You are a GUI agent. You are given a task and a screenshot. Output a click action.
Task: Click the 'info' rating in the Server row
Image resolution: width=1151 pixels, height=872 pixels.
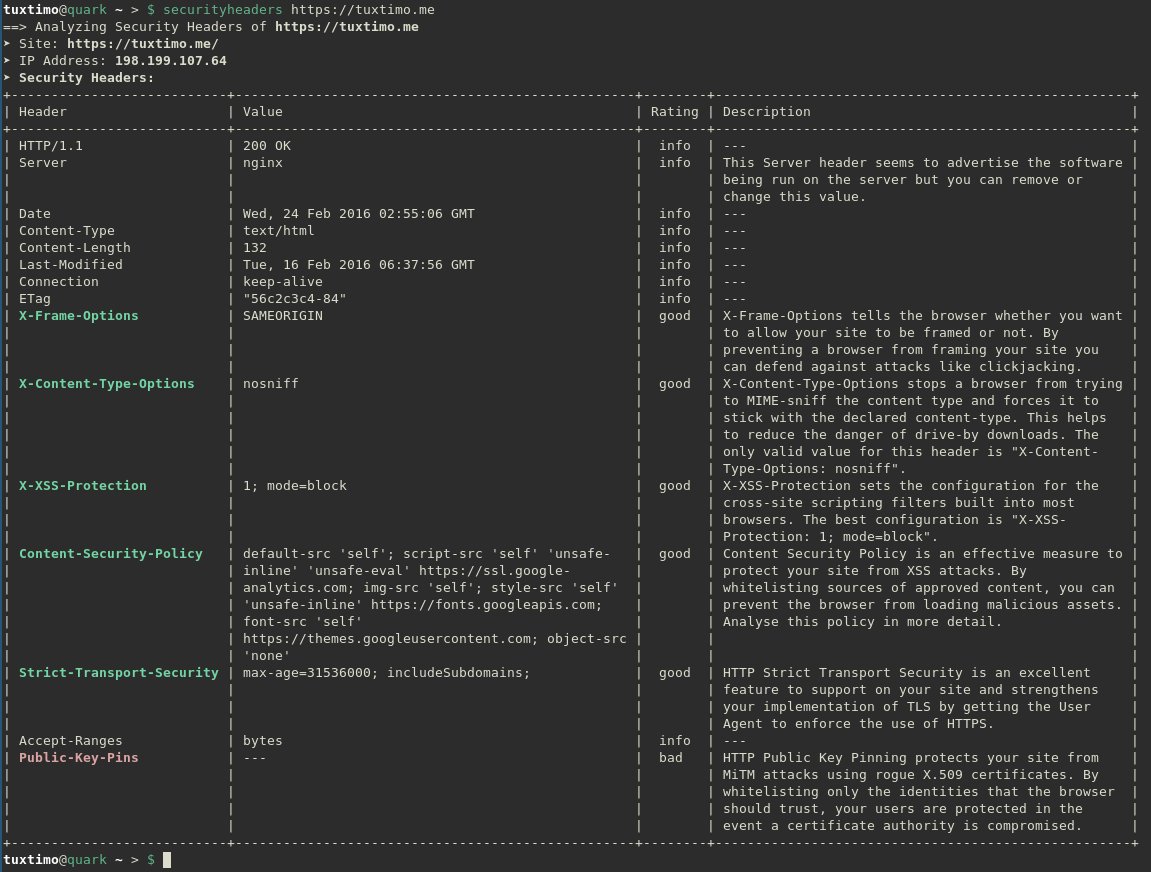click(675, 162)
